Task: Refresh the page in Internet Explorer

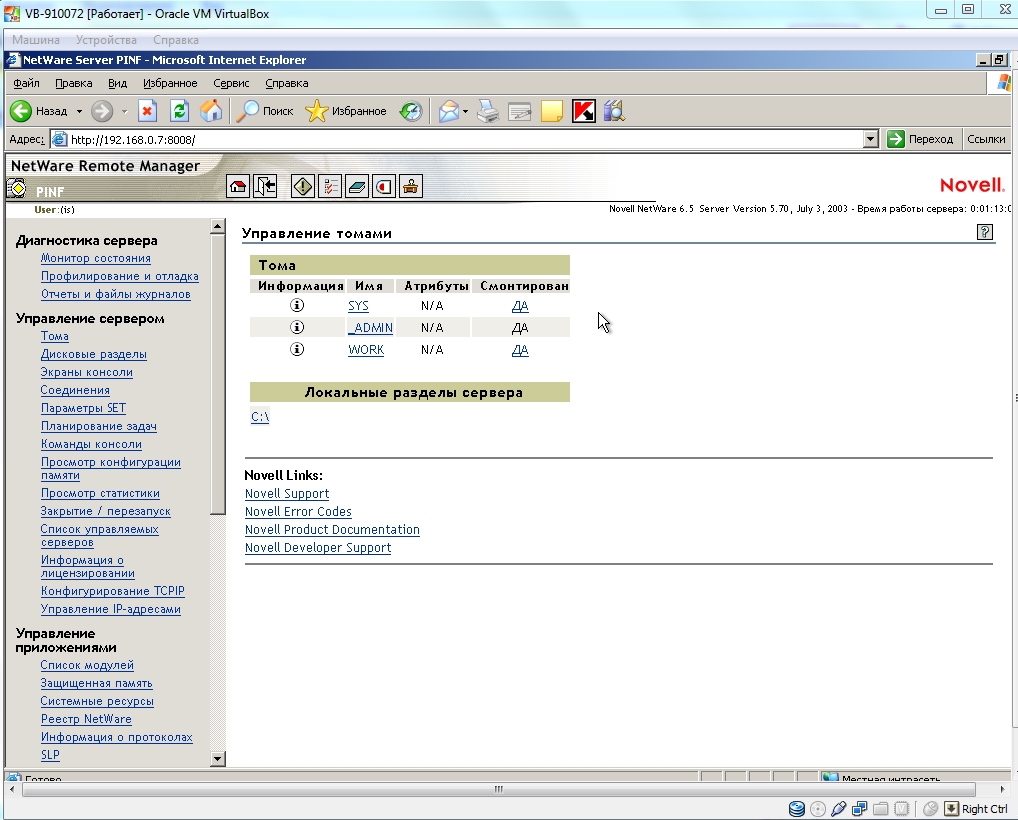Action: point(179,111)
